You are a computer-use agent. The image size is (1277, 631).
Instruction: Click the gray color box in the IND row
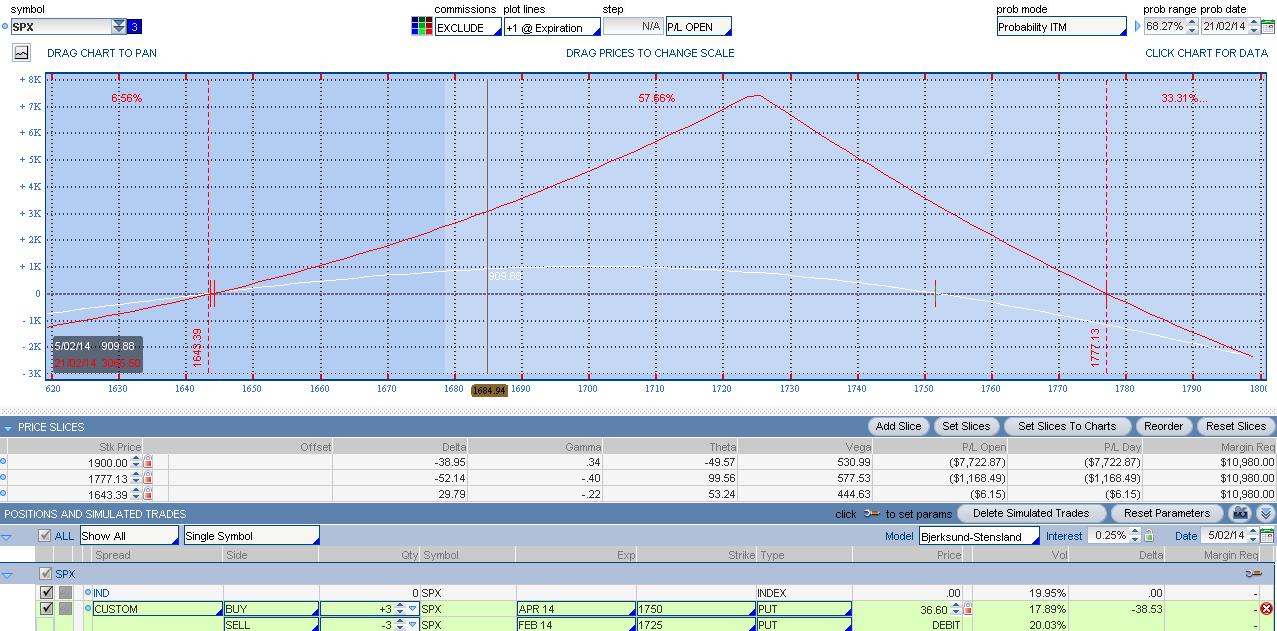[x=65, y=593]
